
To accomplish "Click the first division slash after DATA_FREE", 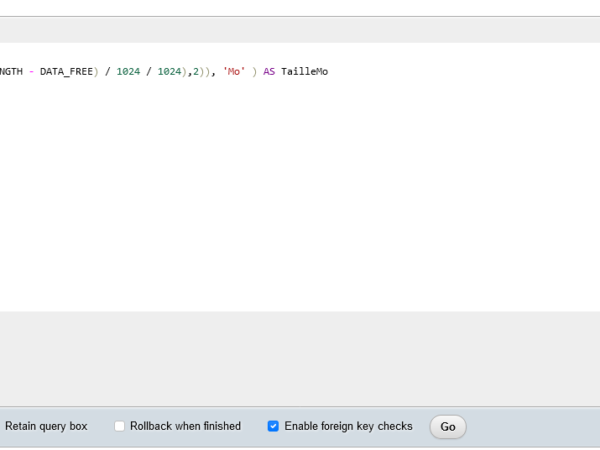I will (x=107, y=72).
